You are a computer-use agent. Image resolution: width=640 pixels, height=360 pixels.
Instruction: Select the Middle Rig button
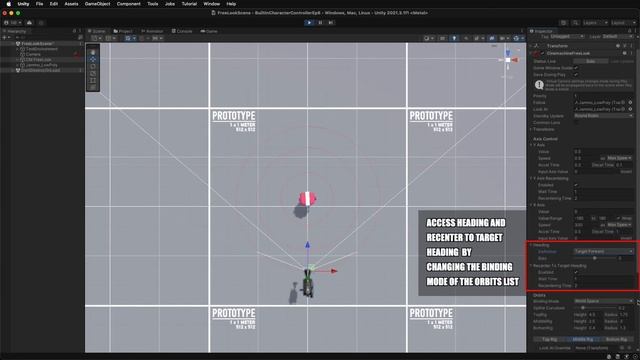click(583, 339)
